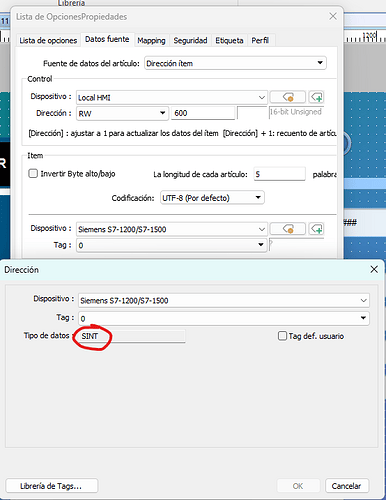386x500 pixels.
Task: Expand Fuente de datos del artículo dropdown
Action: 235,63
